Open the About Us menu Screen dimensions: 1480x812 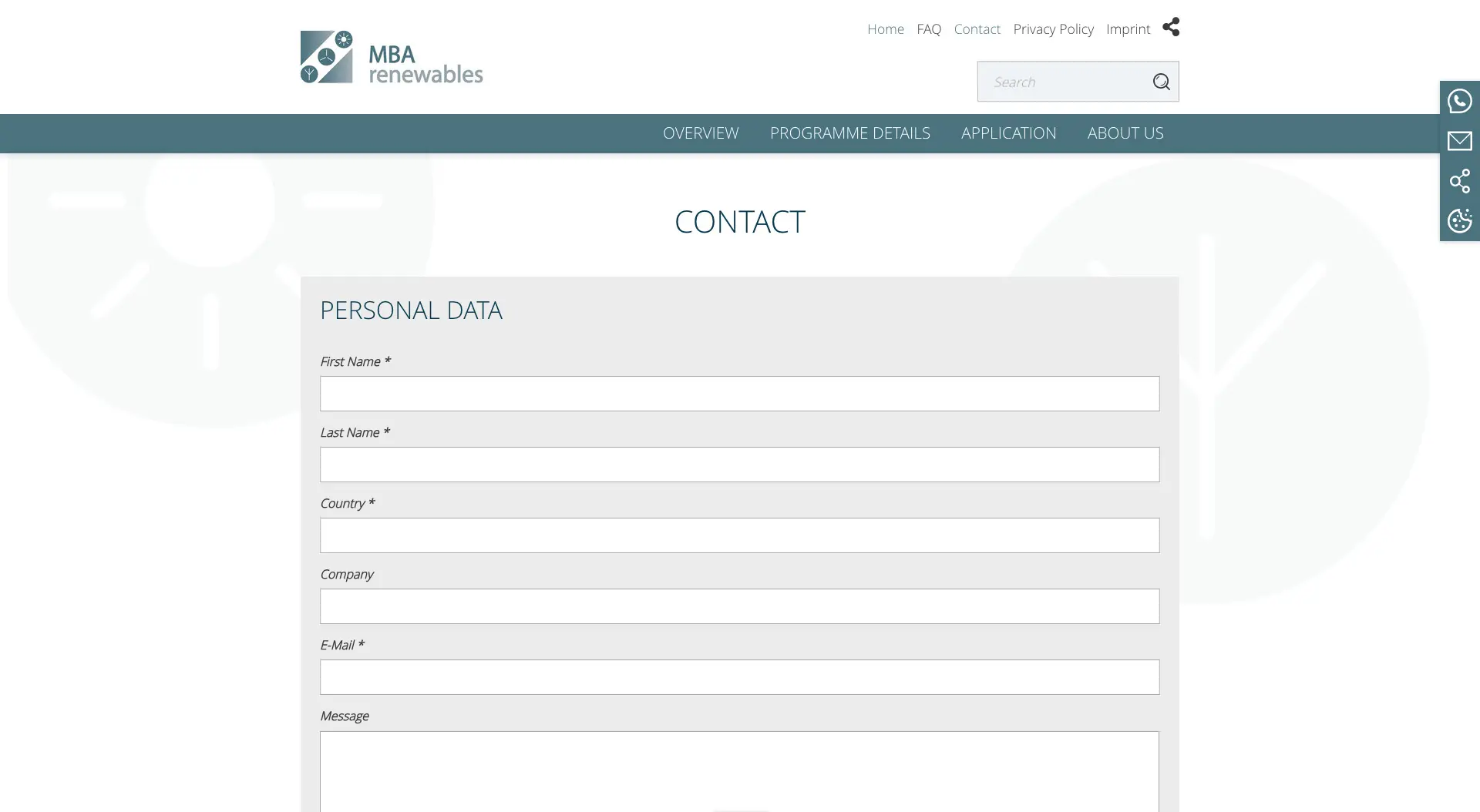pos(1125,133)
